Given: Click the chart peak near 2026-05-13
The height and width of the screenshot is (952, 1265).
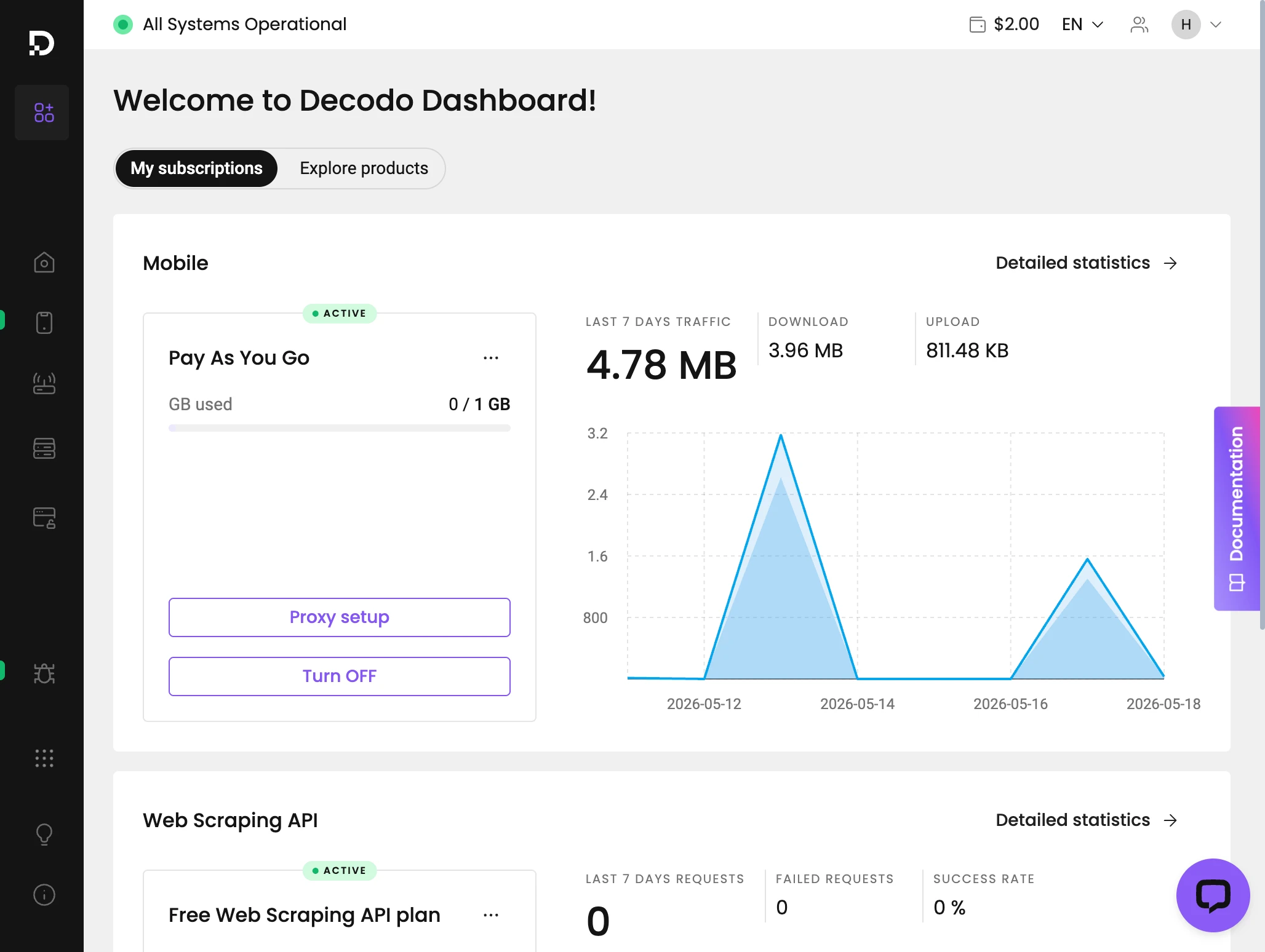Looking at the screenshot, I should (781, 436).
